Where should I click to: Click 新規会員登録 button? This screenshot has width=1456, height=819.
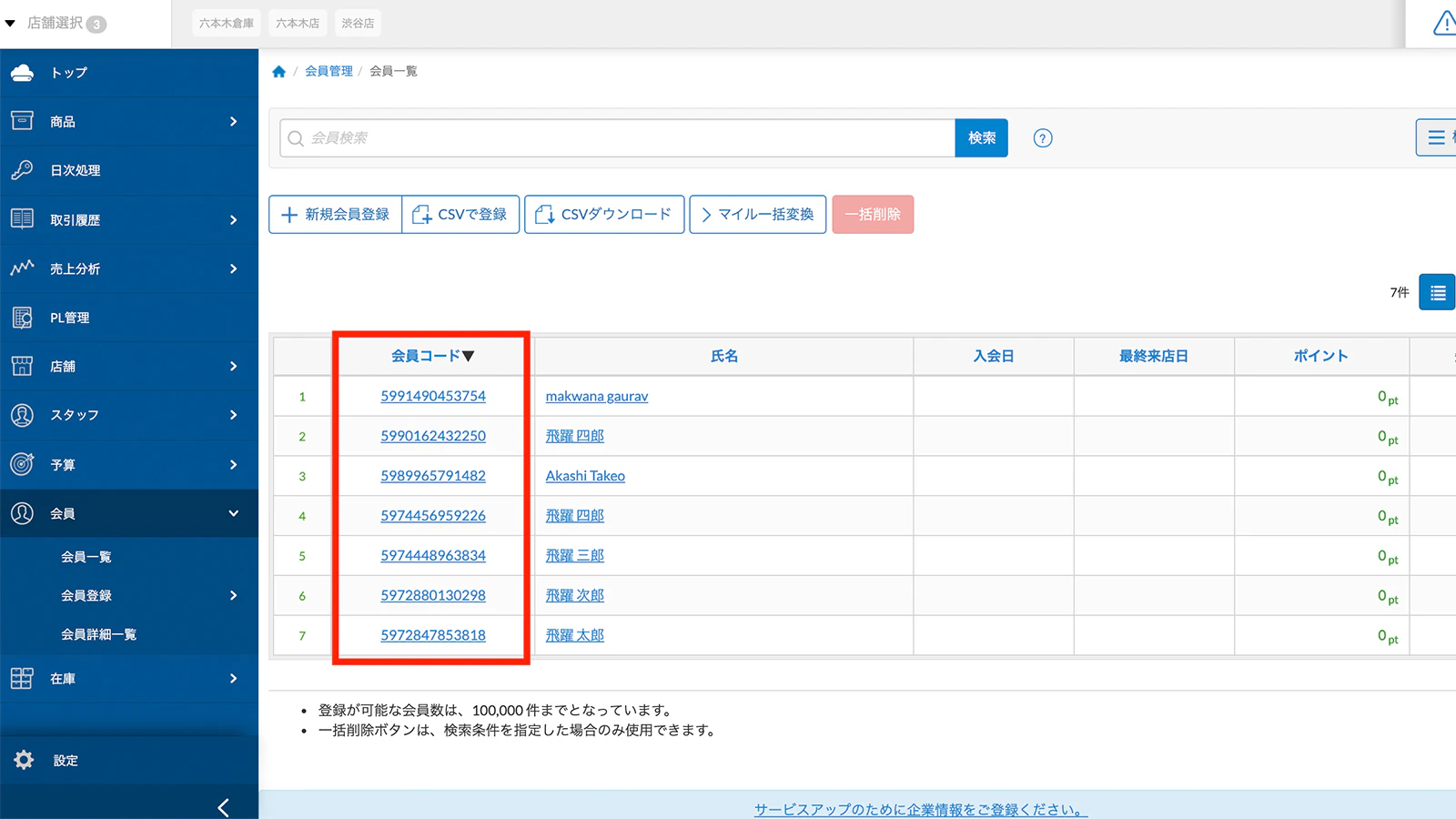(336, 215)
